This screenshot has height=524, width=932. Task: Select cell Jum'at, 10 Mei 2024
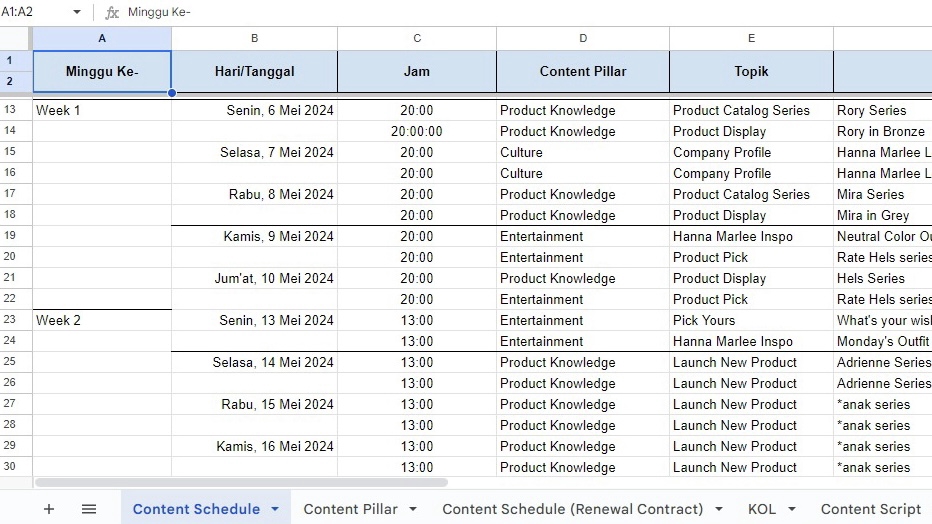click(x=254, y=278)
